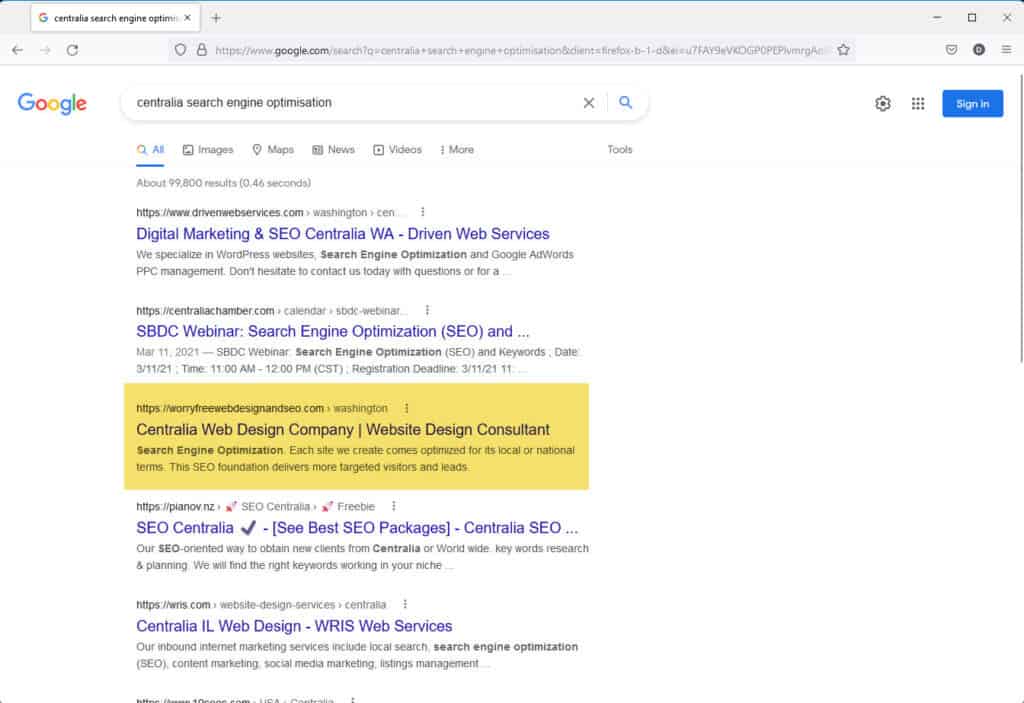Screen dimensions: 1024x703
Task: Open Centralia Web Design Company link
Action: [x=343, y=429]
